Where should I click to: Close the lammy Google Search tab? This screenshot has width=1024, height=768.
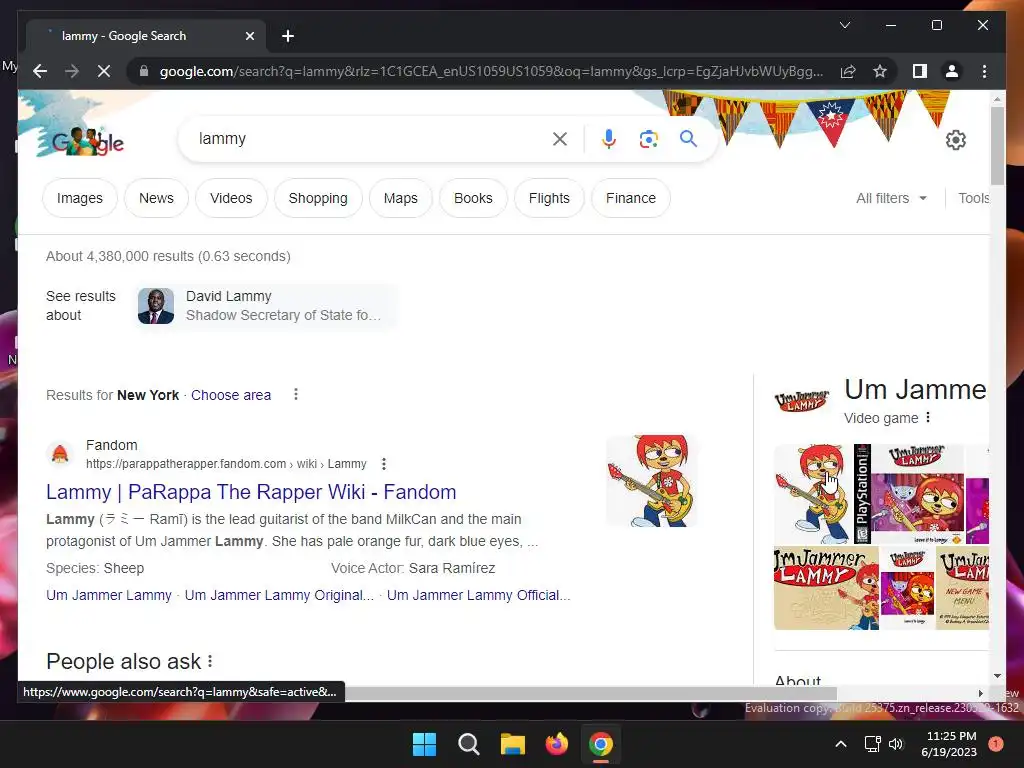(x=249, y=36)
